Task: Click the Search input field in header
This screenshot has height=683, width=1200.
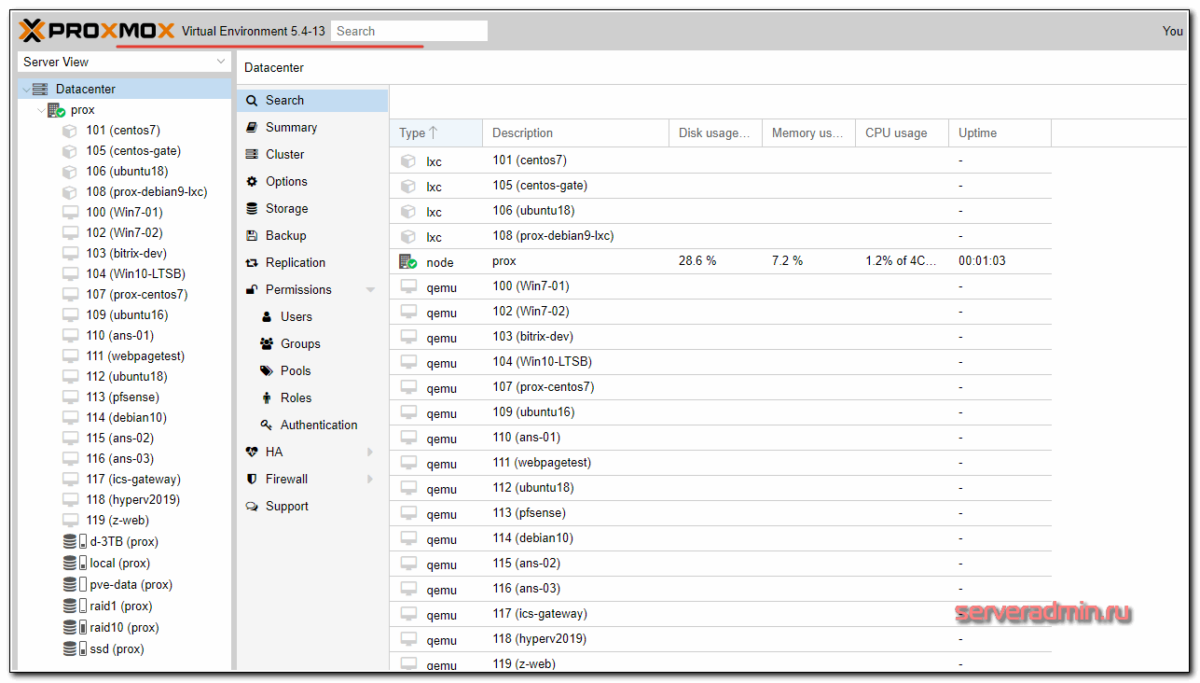Action: [408, 31]
